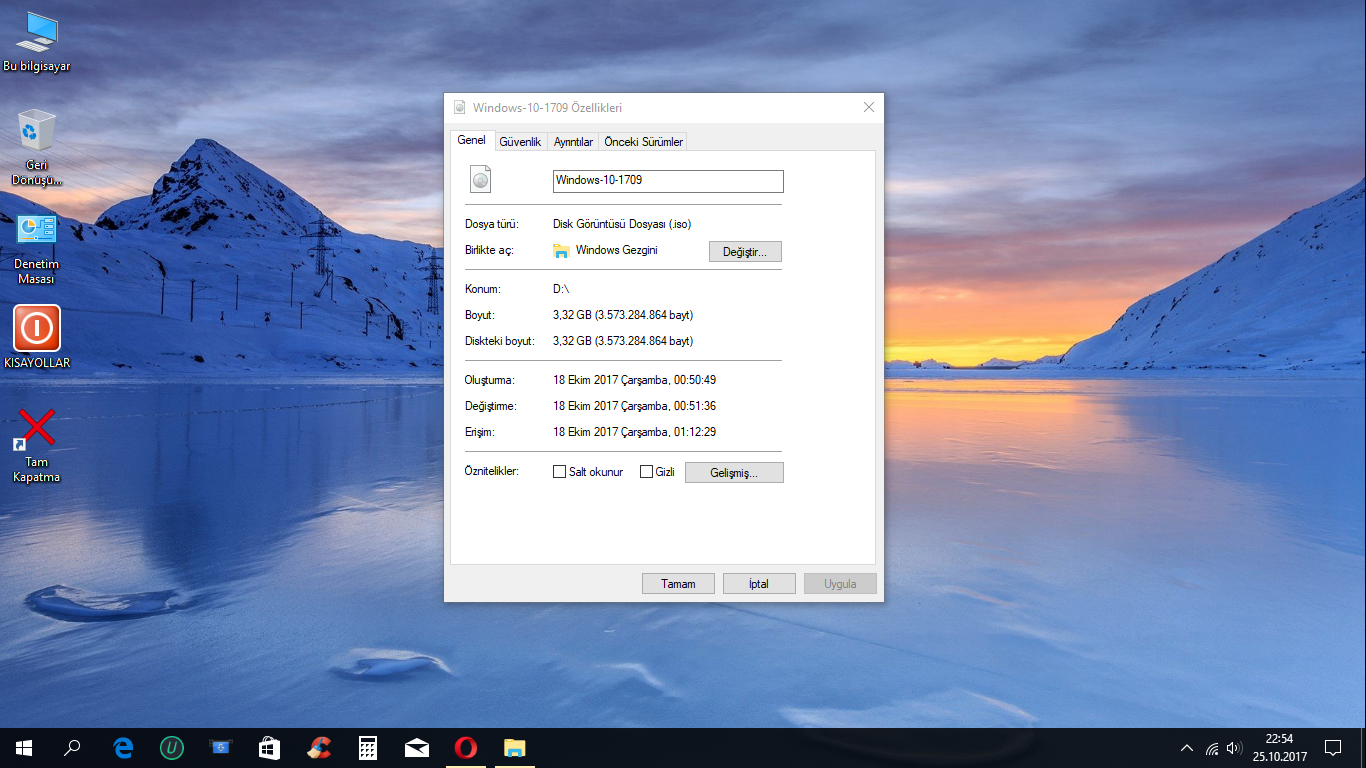Click the Windows Gezgini folder icon
Screen dimensions: 1366x768
coord(561,251)
